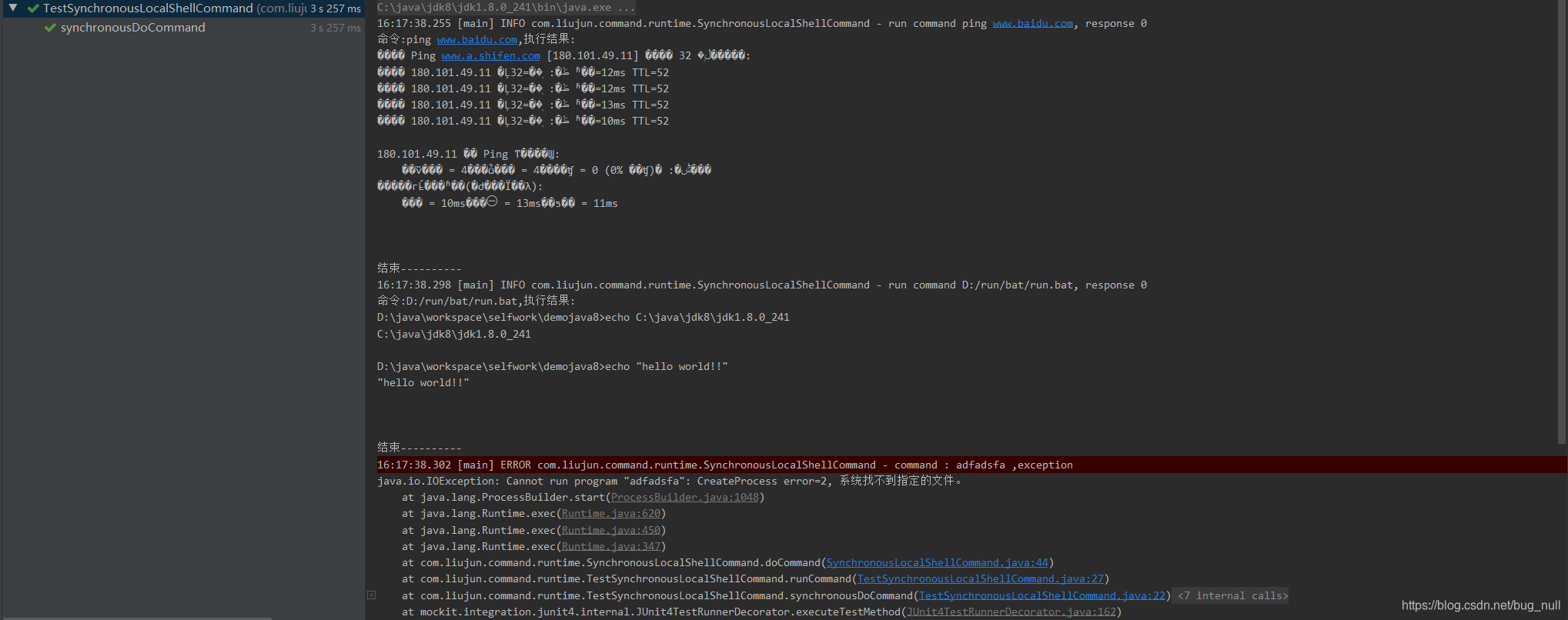
Task: Jump to Runtime.java:450 in stack trace
Action: tap(610, 531)
